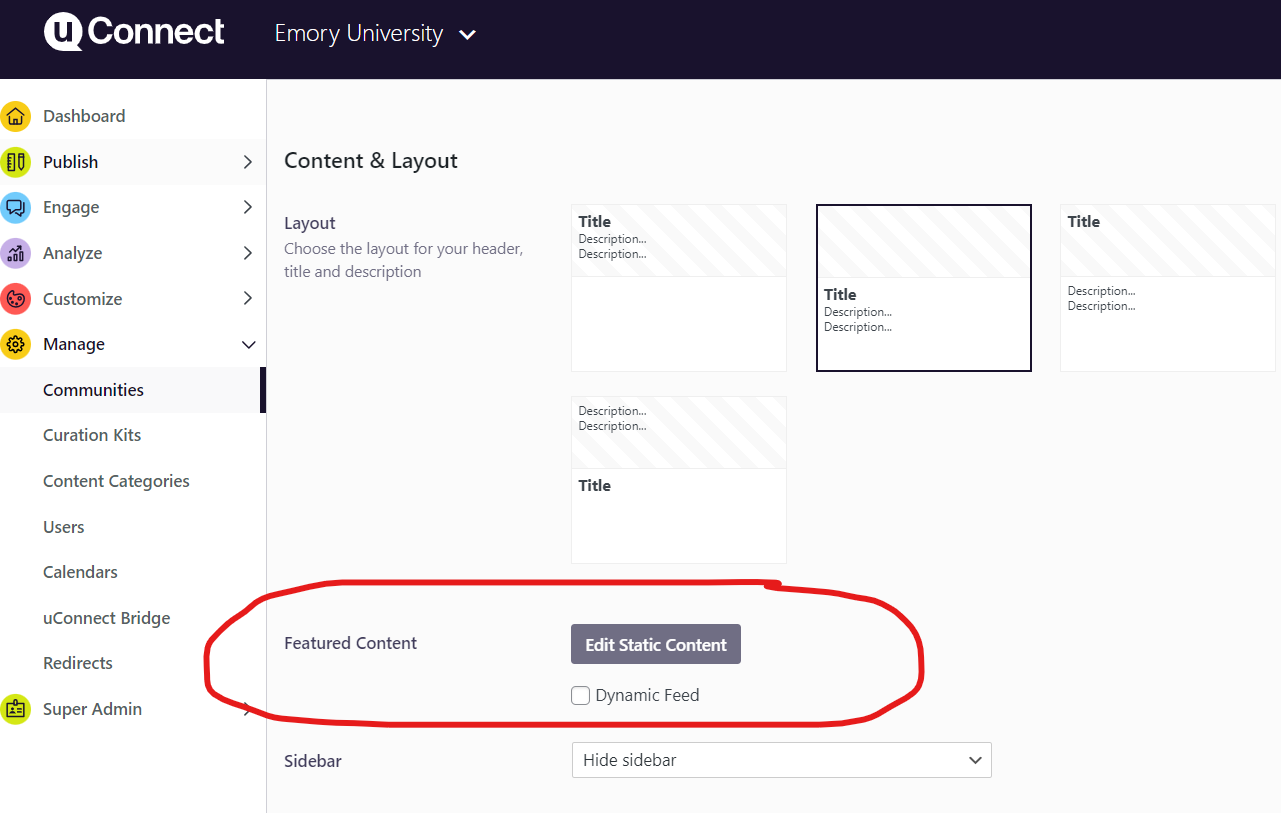
Task: Open the Emory University site switcher
Action: (375, 34)
